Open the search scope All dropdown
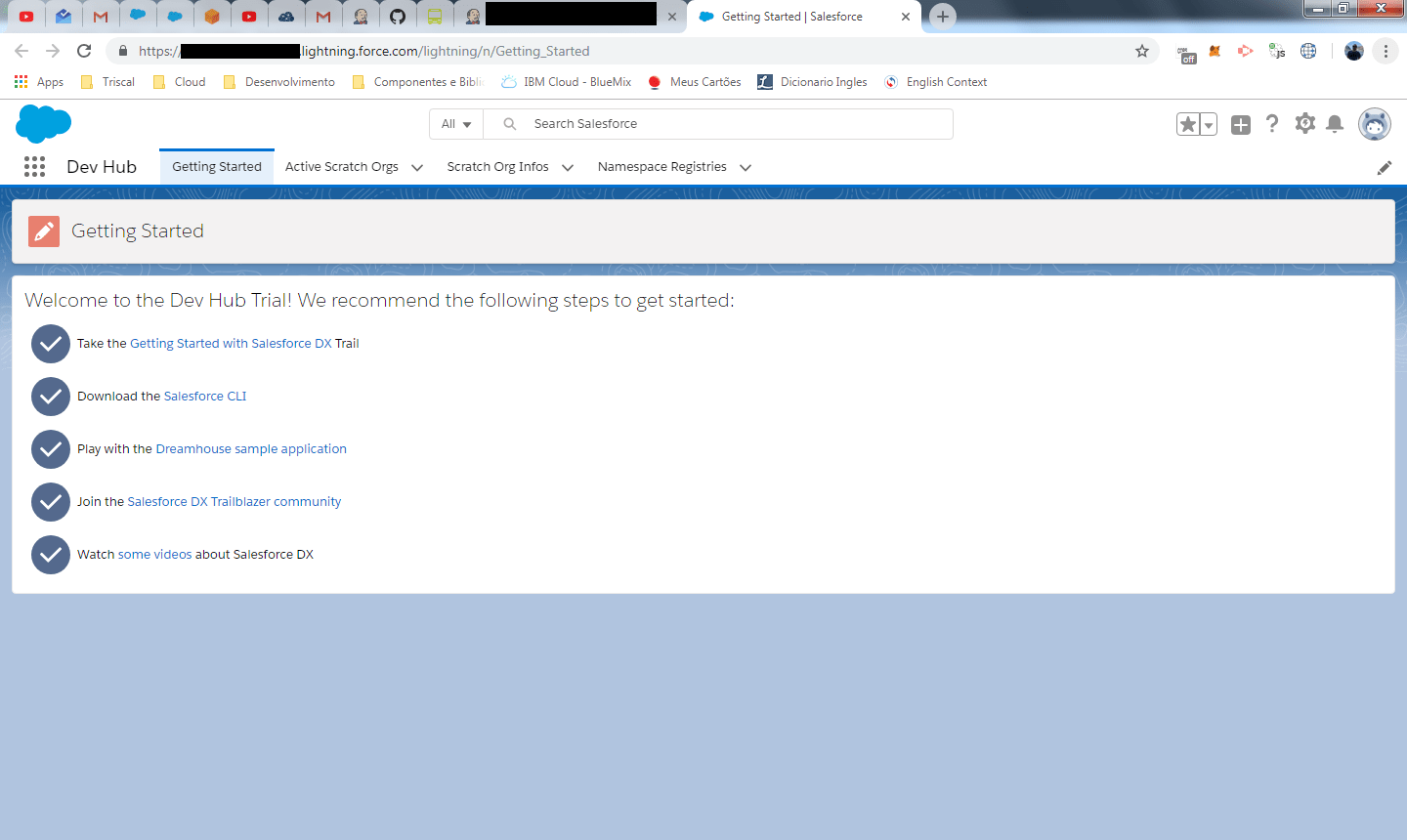Screen dimensions: 1407x840 (456, 124)
